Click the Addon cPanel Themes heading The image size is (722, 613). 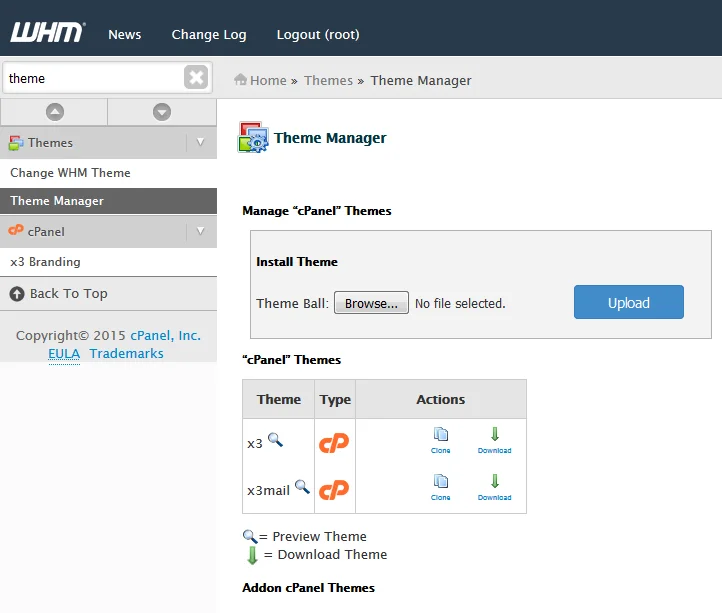coord(309,588)
